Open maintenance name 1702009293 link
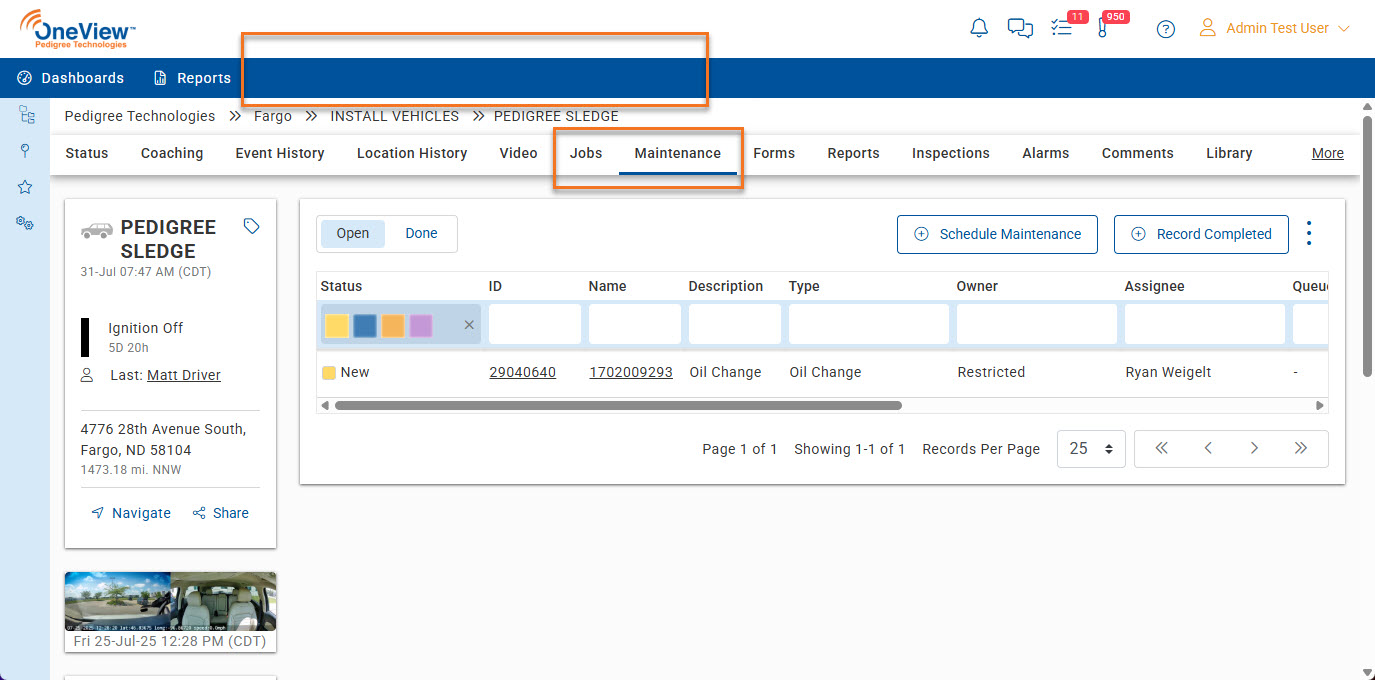1375x680 pixels. pyautogui.click(x=631, y=372)
